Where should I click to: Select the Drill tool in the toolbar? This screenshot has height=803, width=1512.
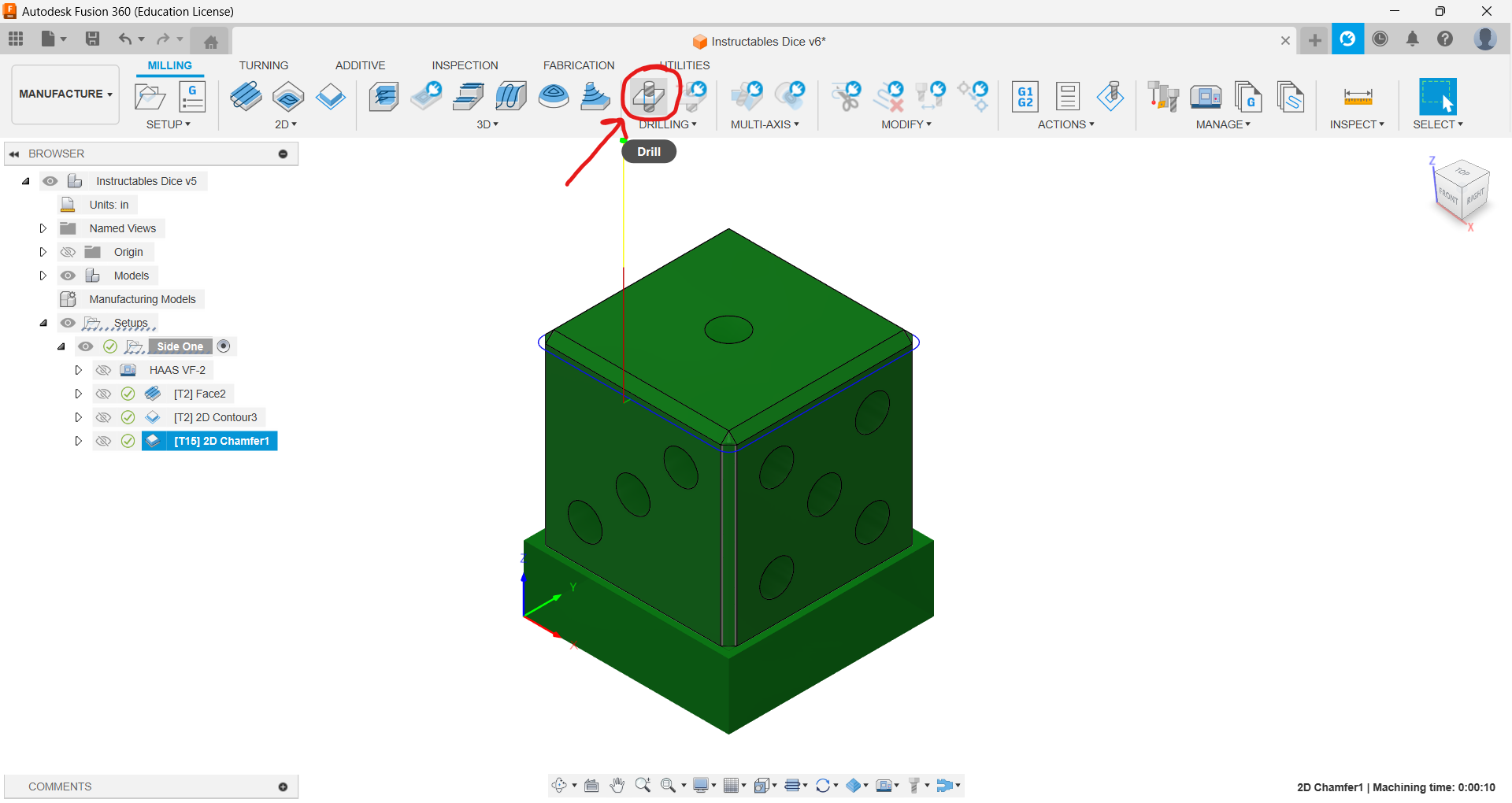[x=649, y=96]
